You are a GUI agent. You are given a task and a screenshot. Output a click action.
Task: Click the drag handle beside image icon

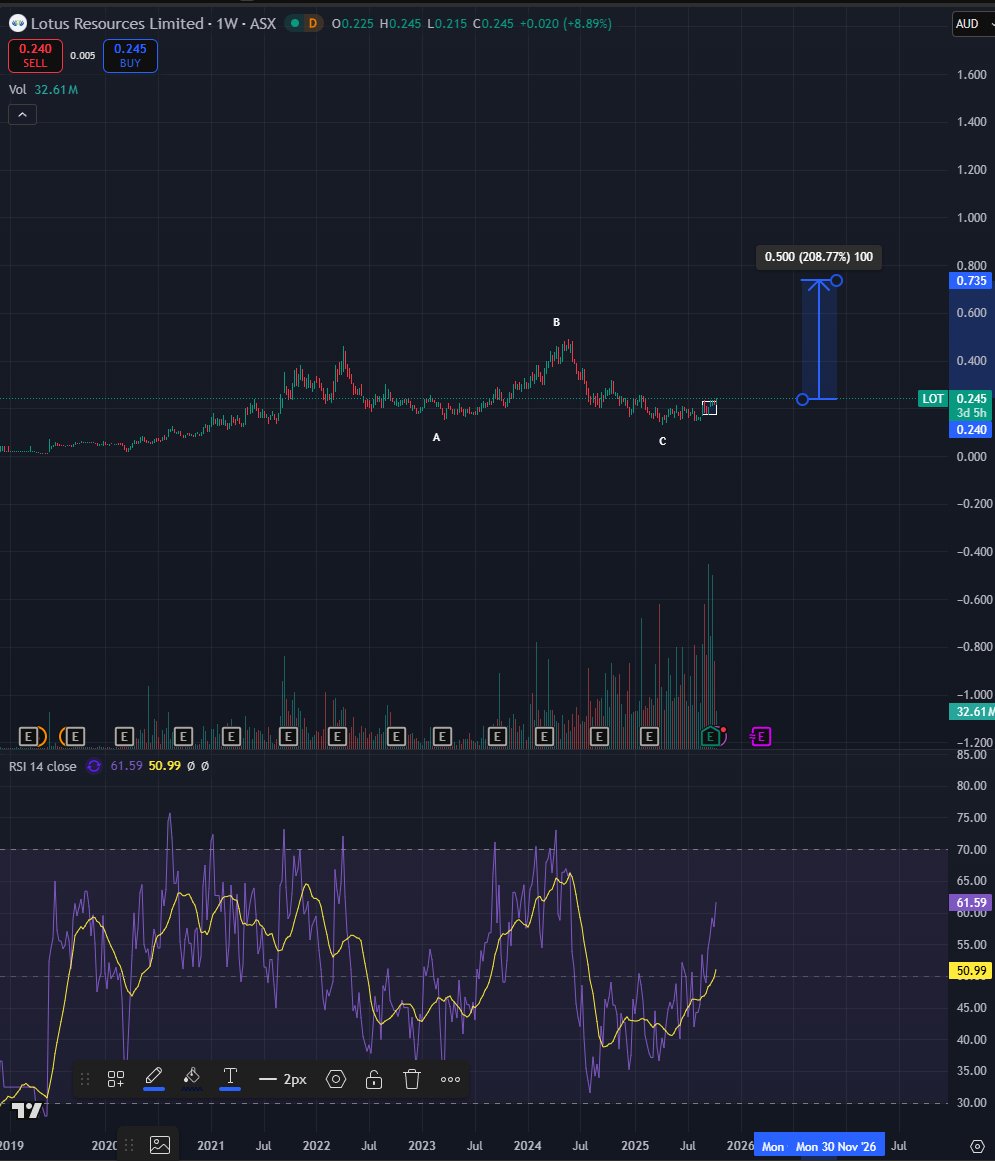[x=129, y=1145]
